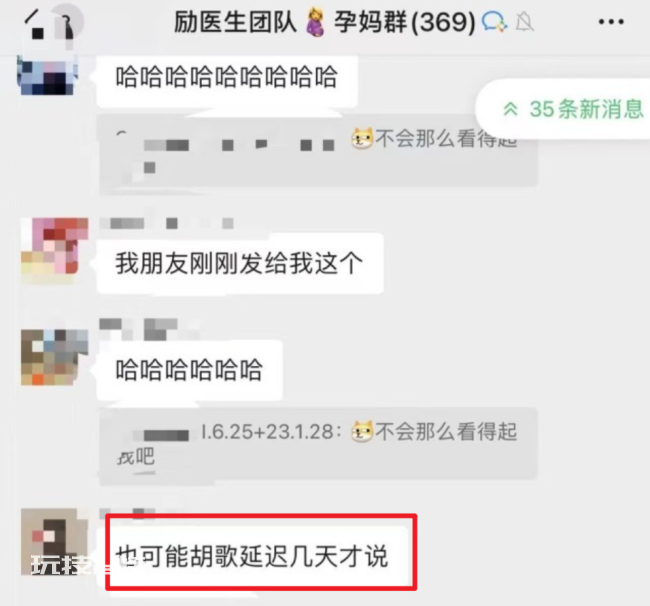Image resolution: width=650 pixels, height=606 pixels.
Task: Tap the 哈哈哈哈哈哈哈哈哈 message bubble at top
Action: (x=227, y=78)
